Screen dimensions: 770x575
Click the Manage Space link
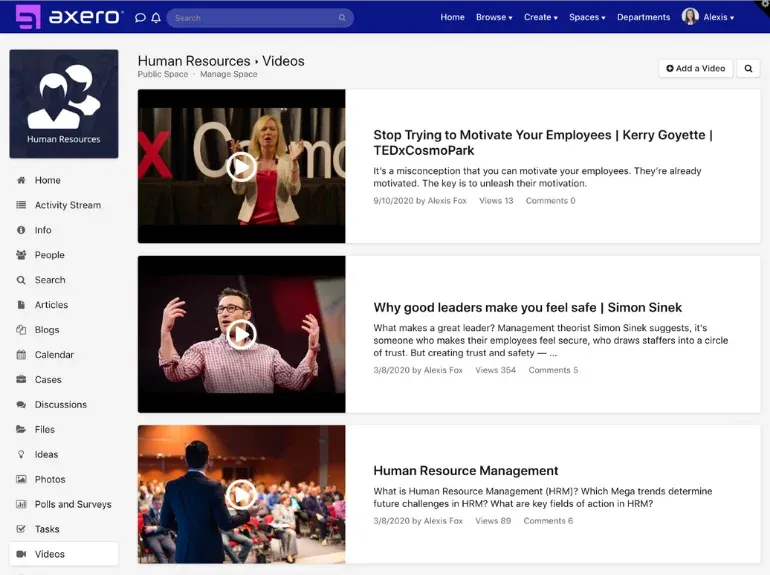pos(228,74)
